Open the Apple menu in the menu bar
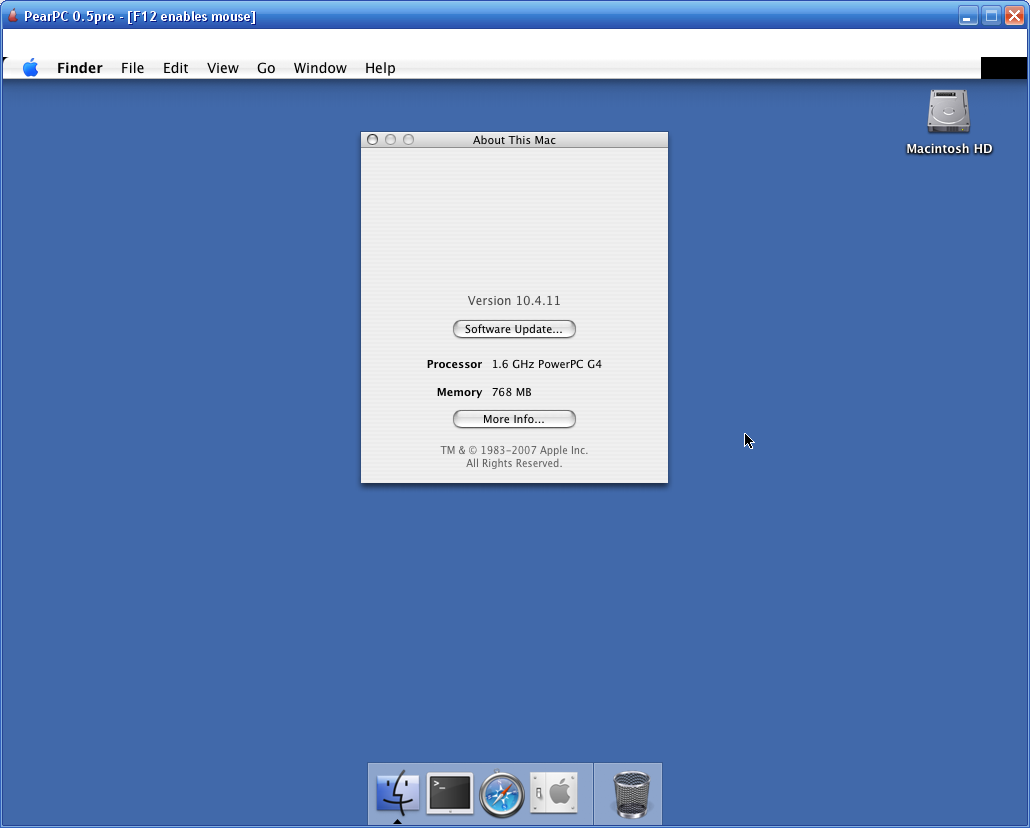 coord(31,68)
